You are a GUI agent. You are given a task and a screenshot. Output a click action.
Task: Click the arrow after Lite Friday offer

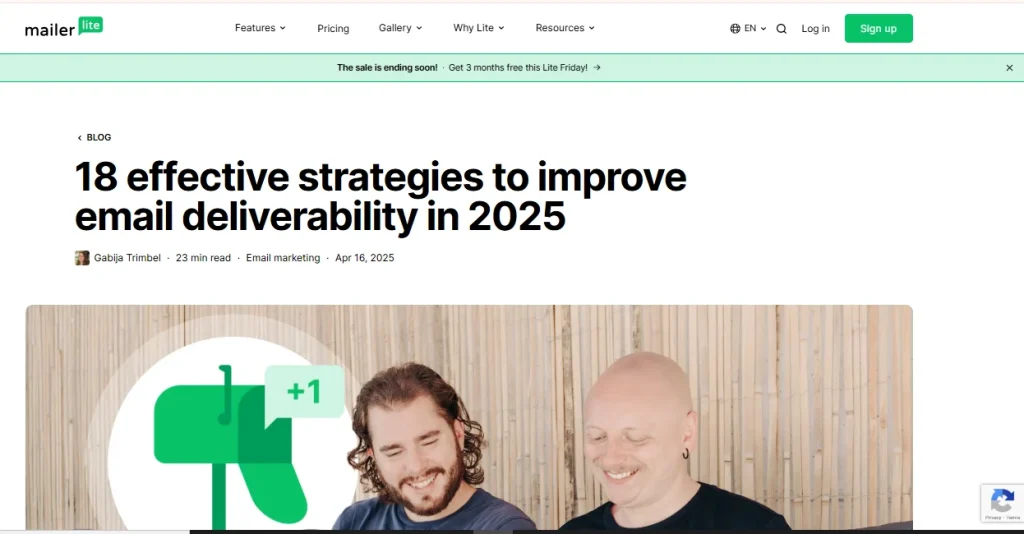click(x=597, y=67)
